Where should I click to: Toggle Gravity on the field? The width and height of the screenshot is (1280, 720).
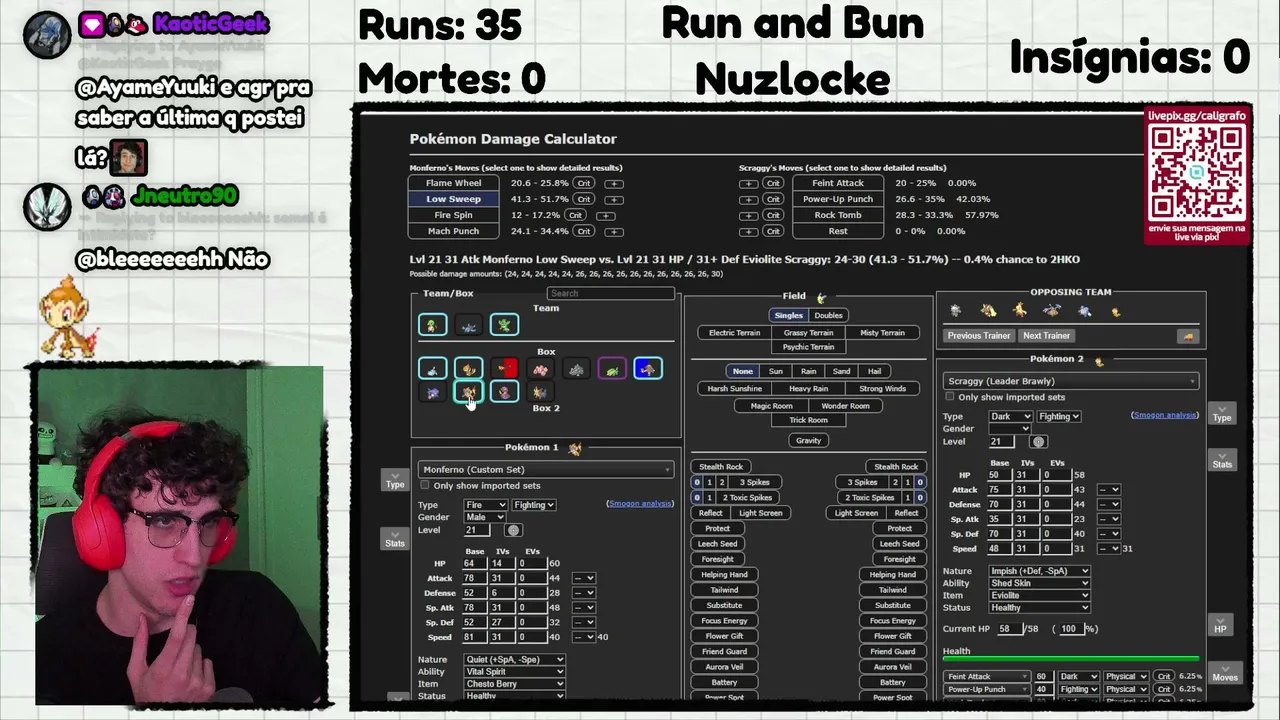pos(808,441)
